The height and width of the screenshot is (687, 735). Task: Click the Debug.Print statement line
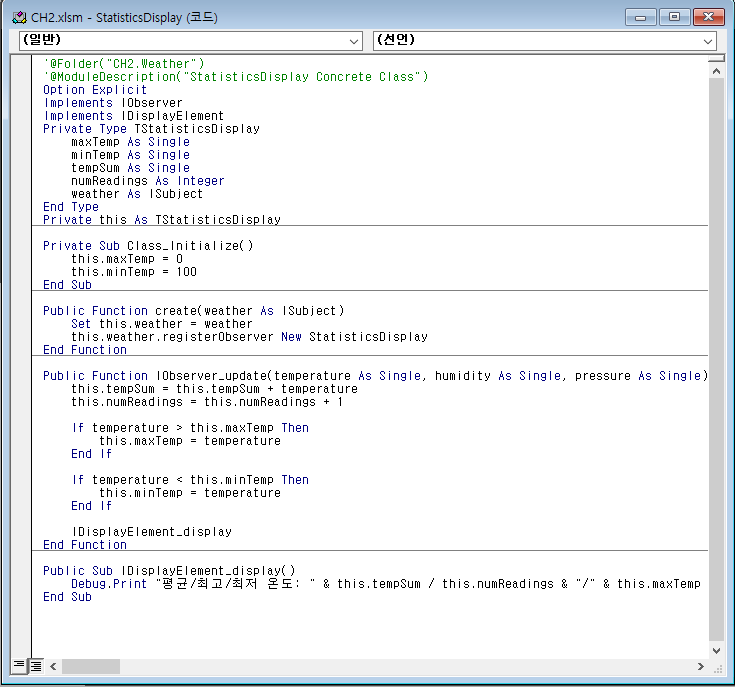[386, 584]
